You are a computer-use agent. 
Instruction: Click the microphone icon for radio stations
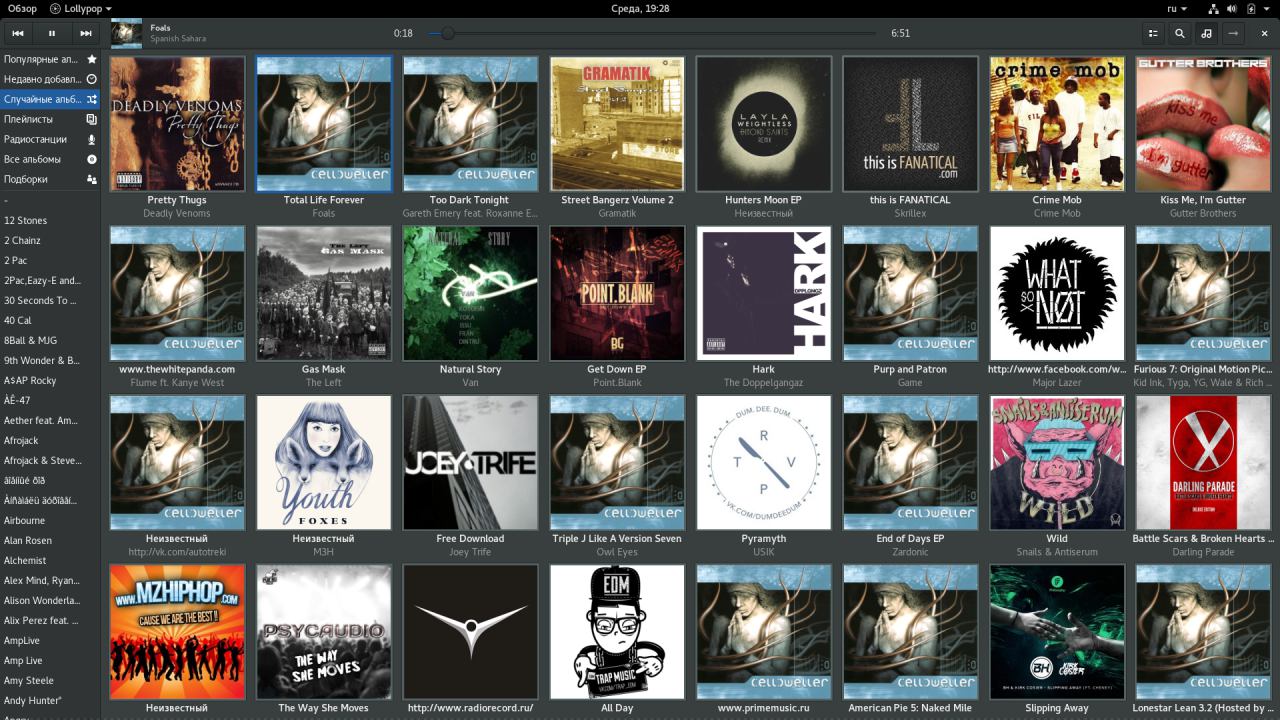point(92,139)
